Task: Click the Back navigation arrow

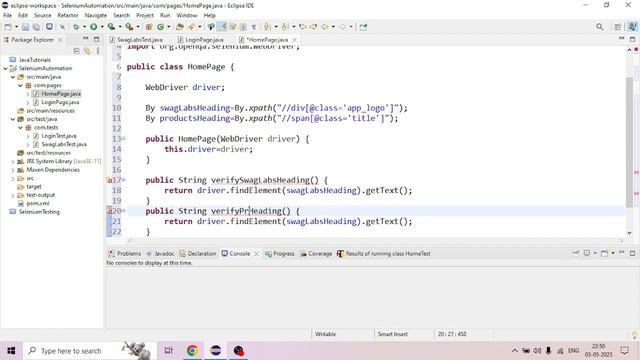Action: [x=324, y=27]
